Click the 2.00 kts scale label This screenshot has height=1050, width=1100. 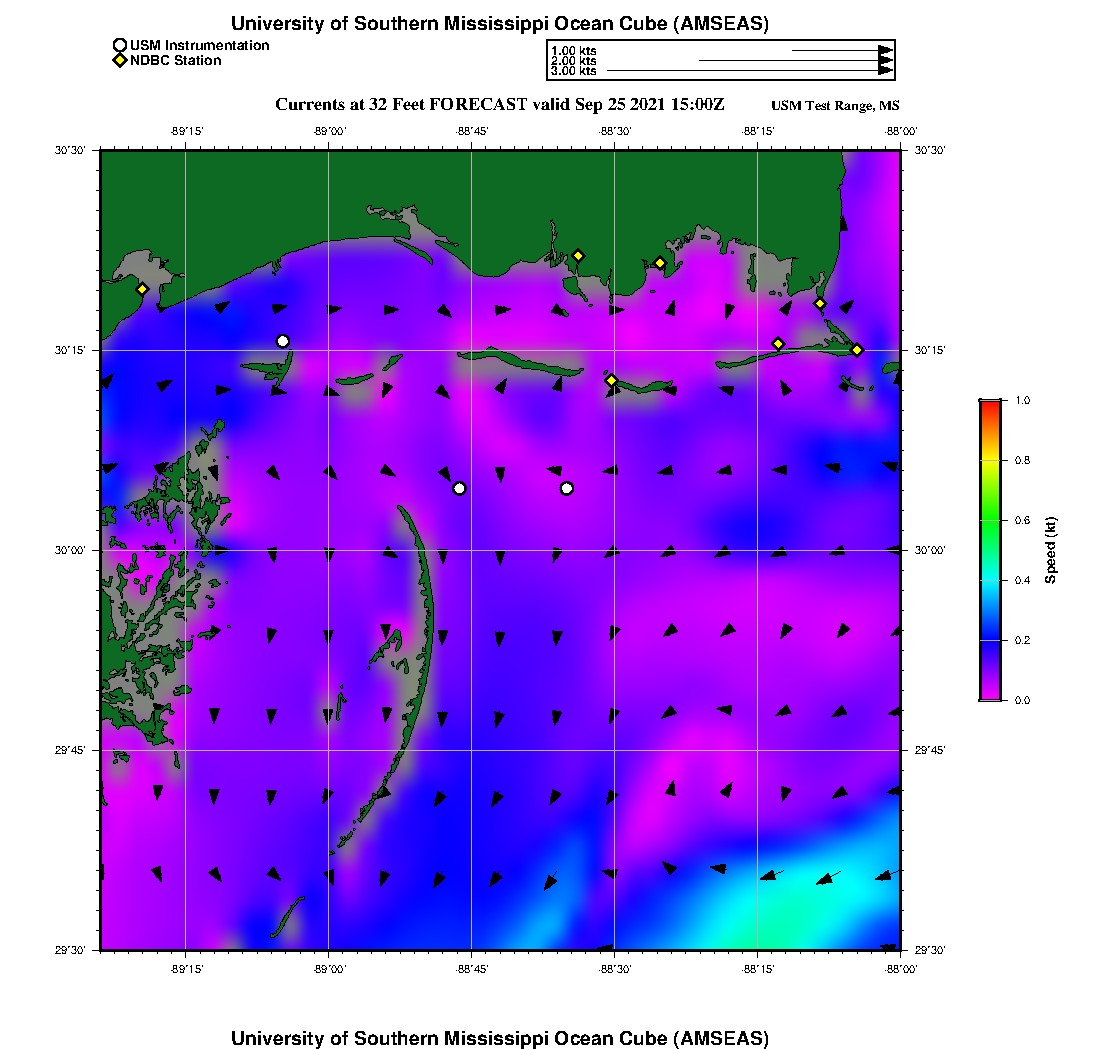coord(573,61)
